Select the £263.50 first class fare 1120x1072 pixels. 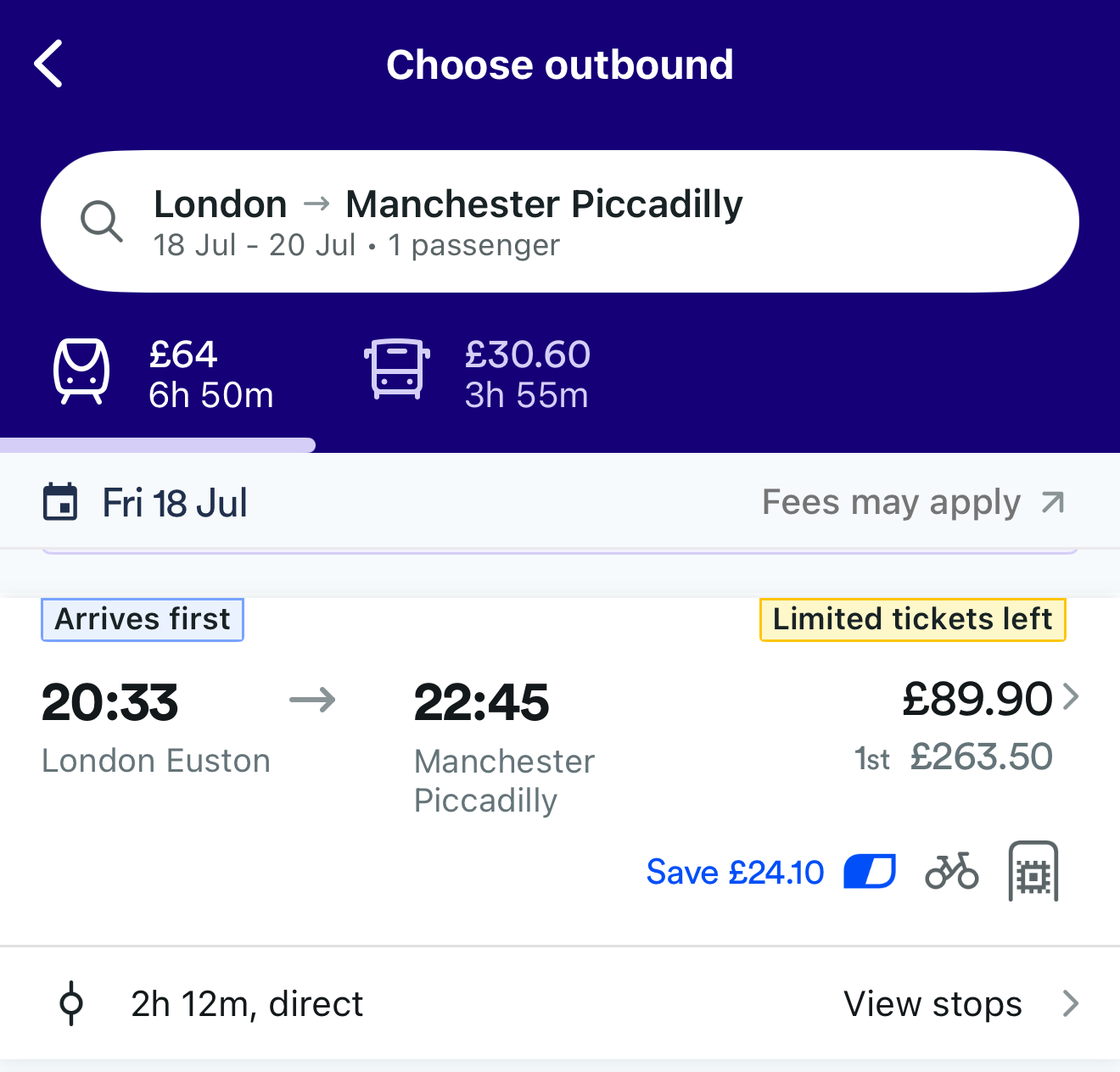pyautogui.click(x=980, y=757)
